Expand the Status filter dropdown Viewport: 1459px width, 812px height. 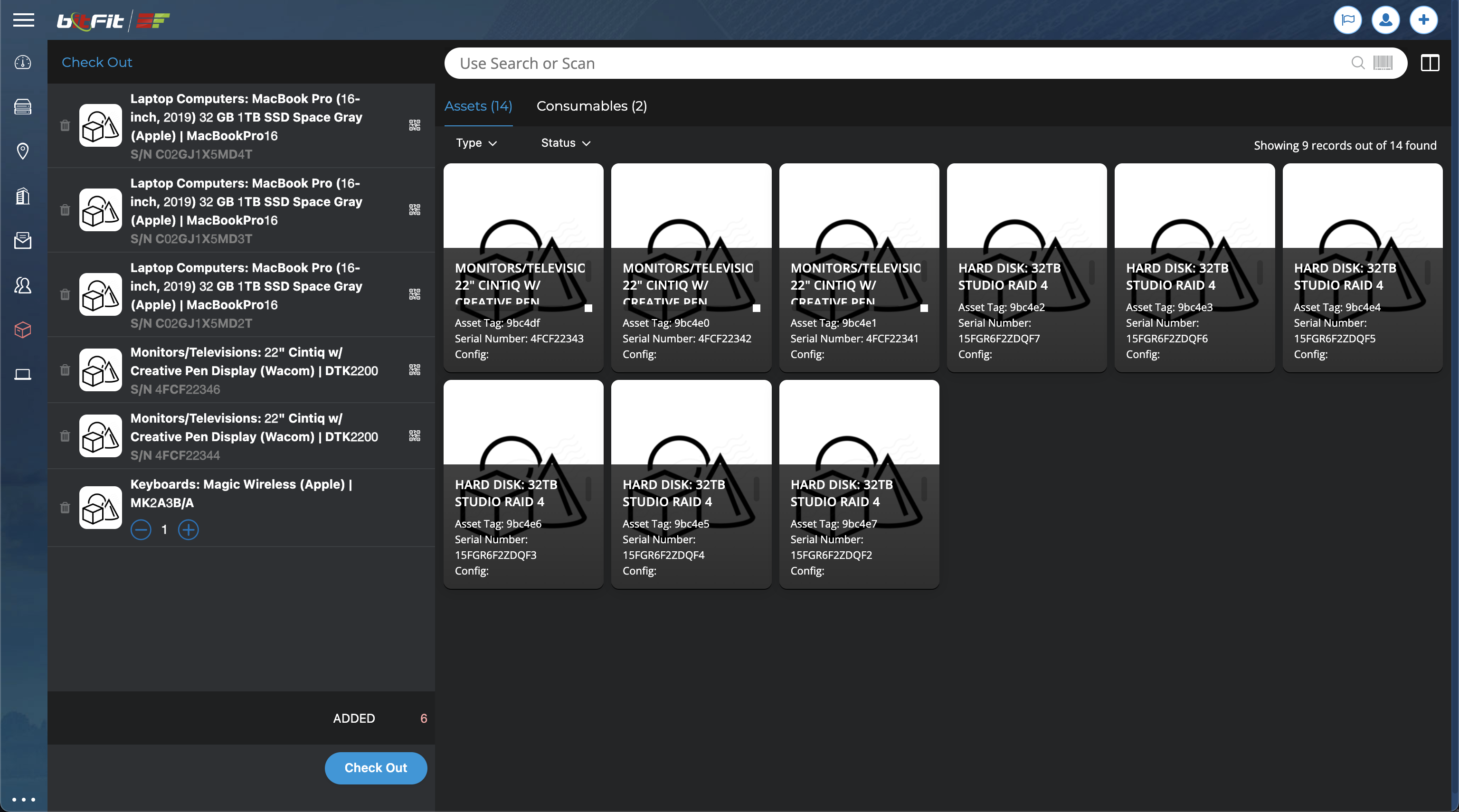pyautogui.click(x=566, y=143)
